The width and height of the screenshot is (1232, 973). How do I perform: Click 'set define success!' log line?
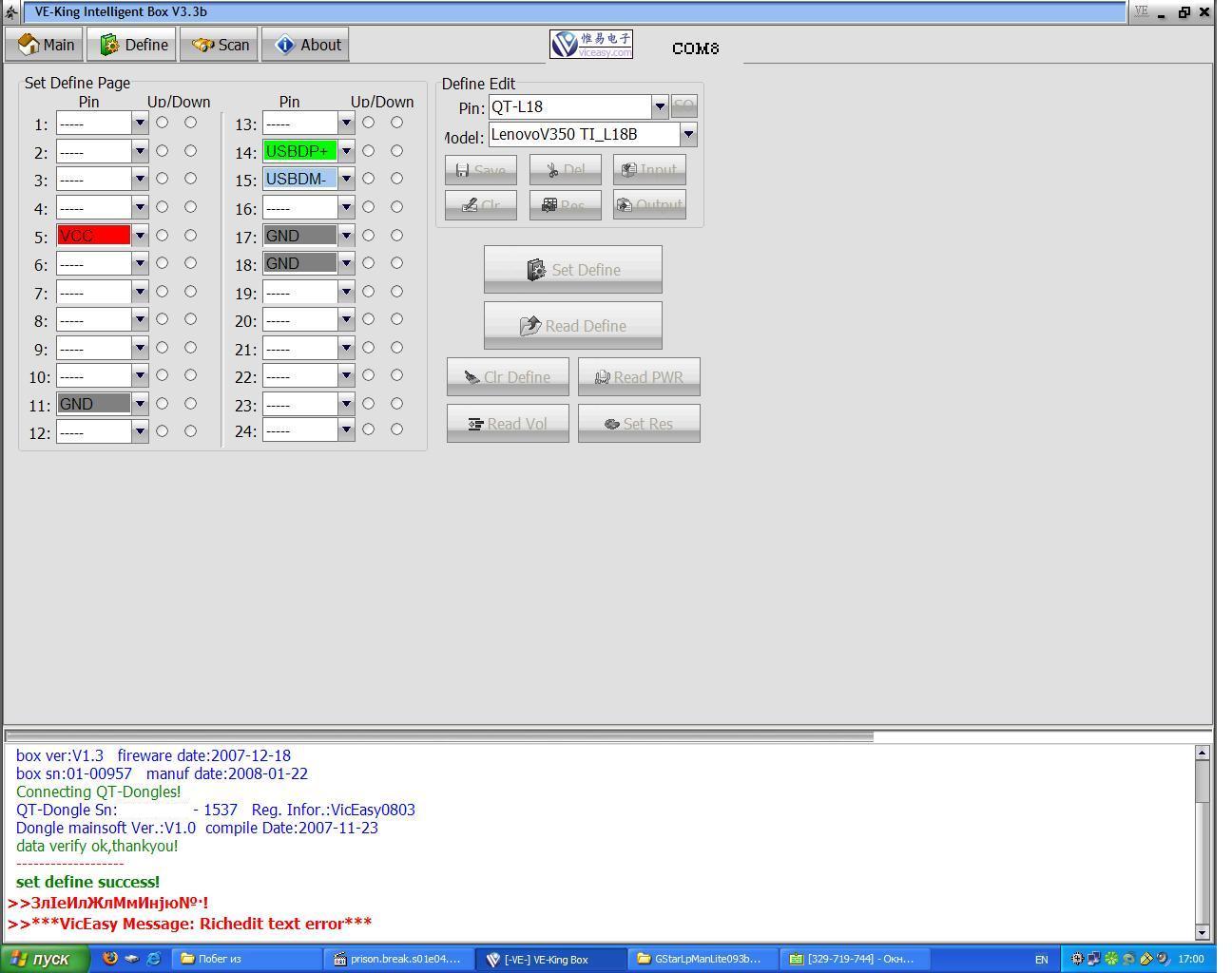pyautogui.click(x=88, y=882)
